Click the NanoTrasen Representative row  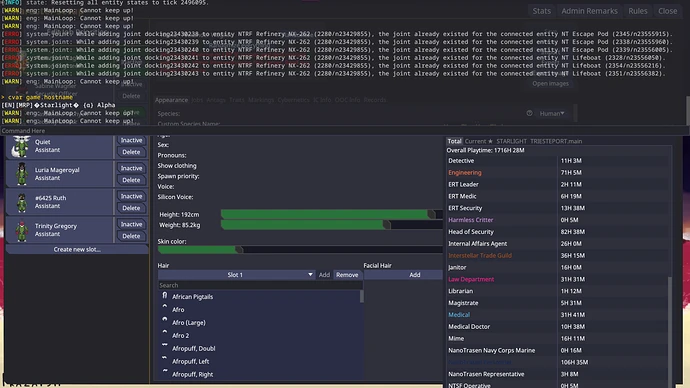[x=557, y=374]
